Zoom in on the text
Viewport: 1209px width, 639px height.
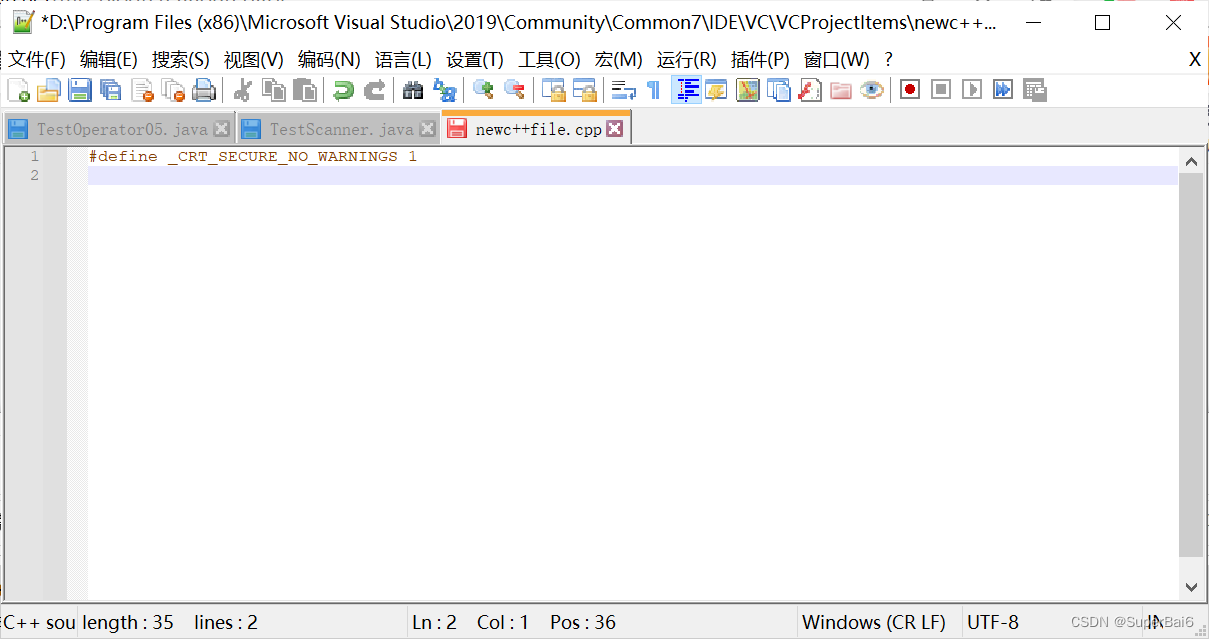(483, 90)
